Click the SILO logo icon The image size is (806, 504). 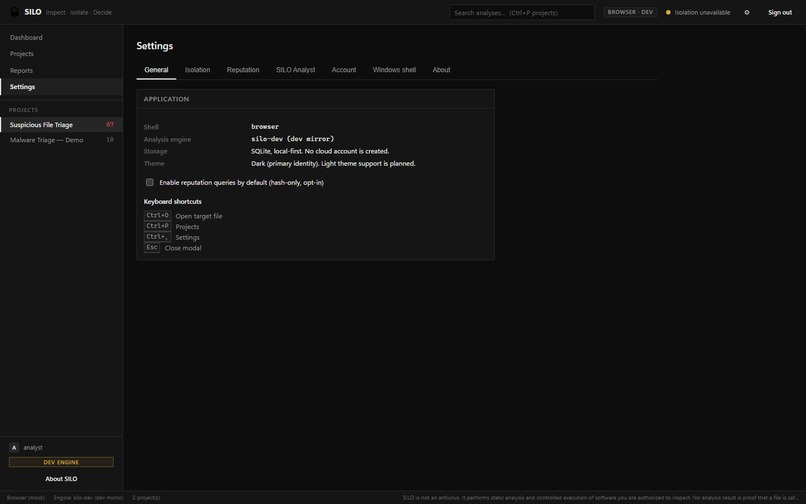pyautogui.click(x=14, y=12)
